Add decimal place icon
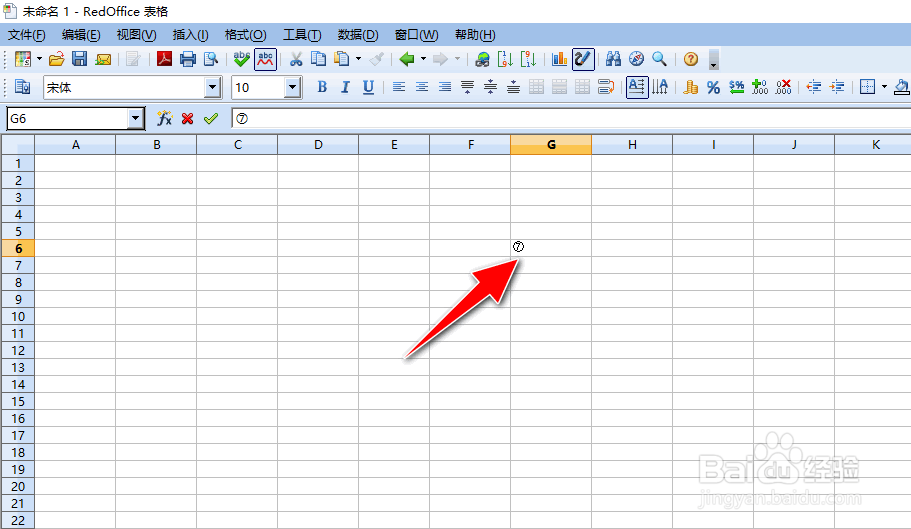 (x=759, y=87)
